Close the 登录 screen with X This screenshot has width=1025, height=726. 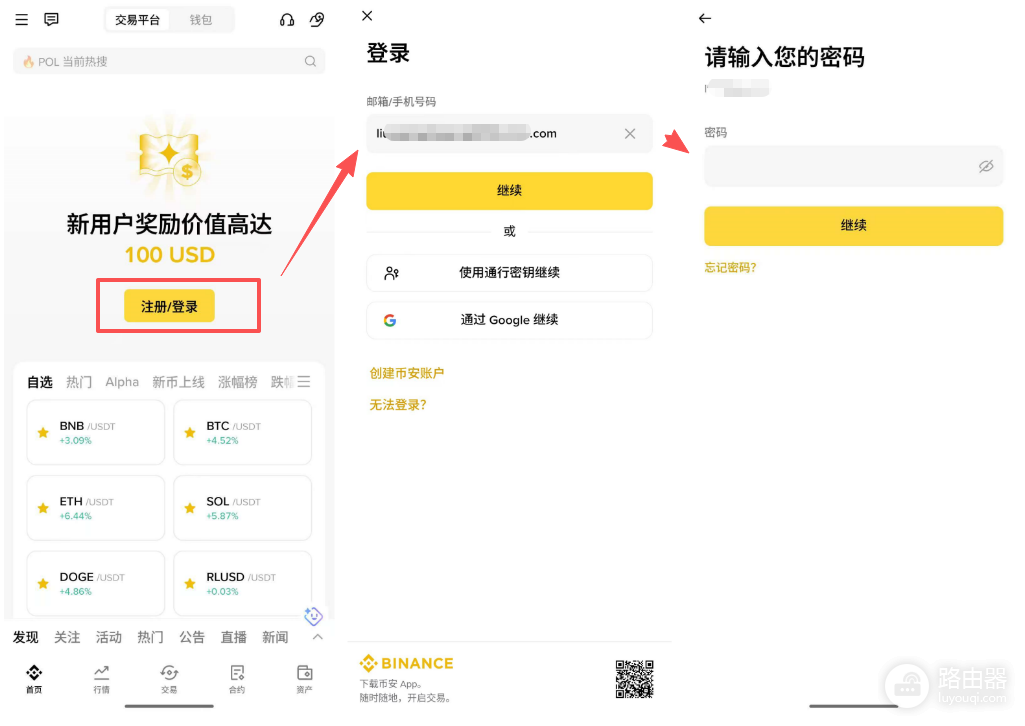pos(367,16)
